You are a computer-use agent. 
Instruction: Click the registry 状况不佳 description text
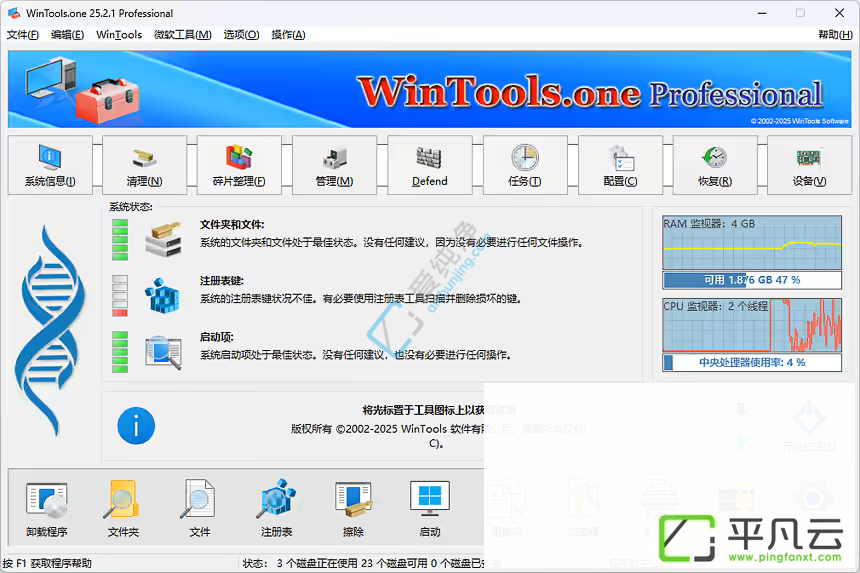[x=360, y=298]
